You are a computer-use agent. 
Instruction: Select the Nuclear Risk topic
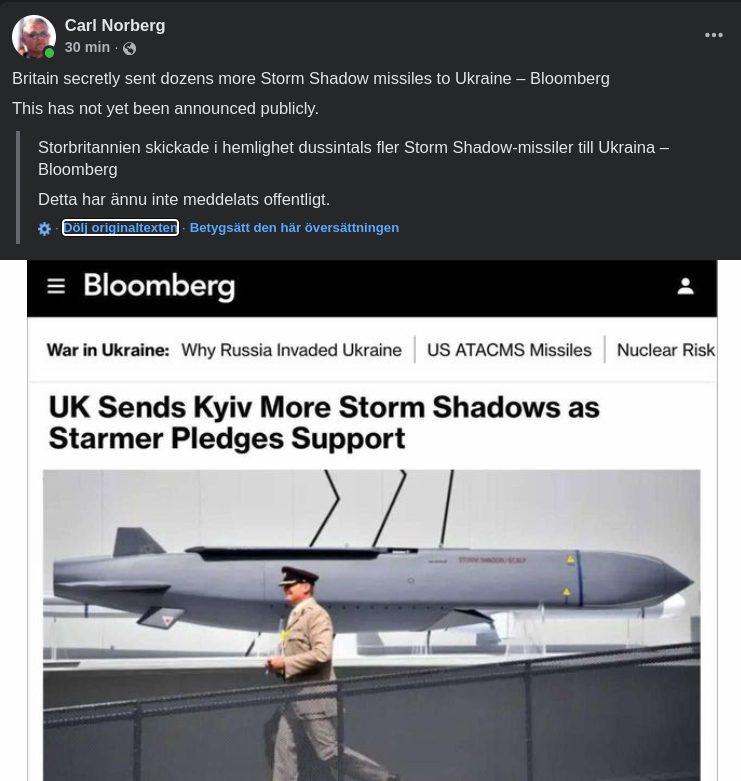coord(665,350)
